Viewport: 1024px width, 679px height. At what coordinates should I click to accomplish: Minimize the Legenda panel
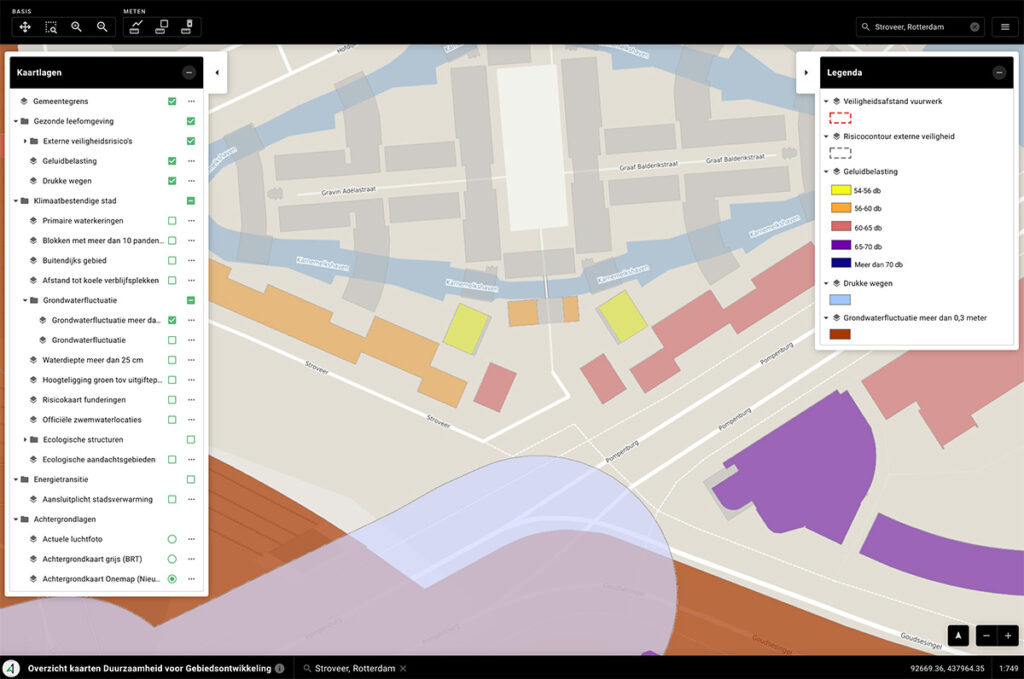click(x=998, y=73)
